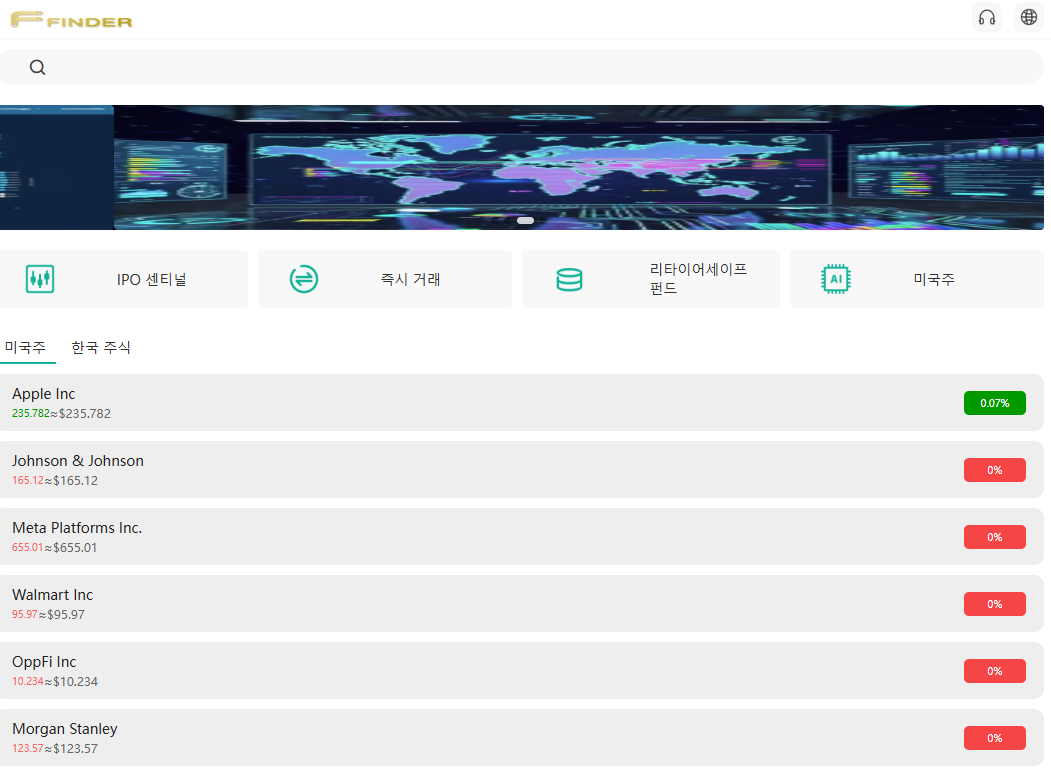Open the Walmart Inc stock row

(x=521, y=604)
